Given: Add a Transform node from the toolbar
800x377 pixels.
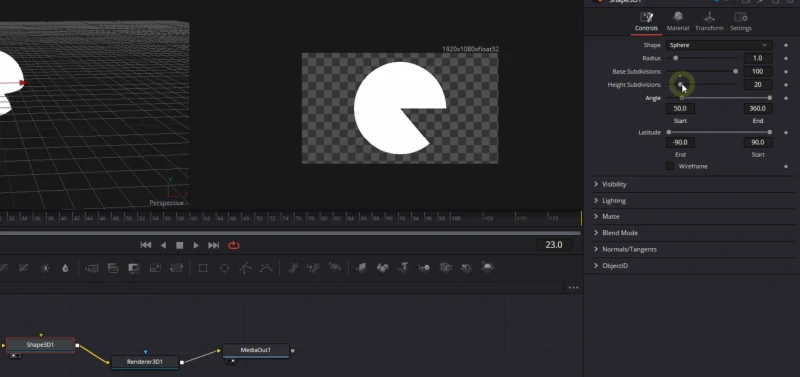Looking at the screenshot, I should (177, 268).
